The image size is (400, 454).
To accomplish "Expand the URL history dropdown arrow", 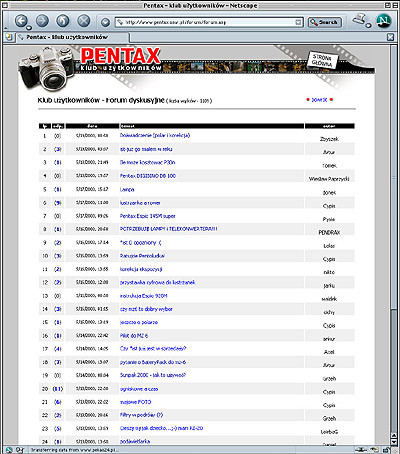I will click(x=298, y=22).
